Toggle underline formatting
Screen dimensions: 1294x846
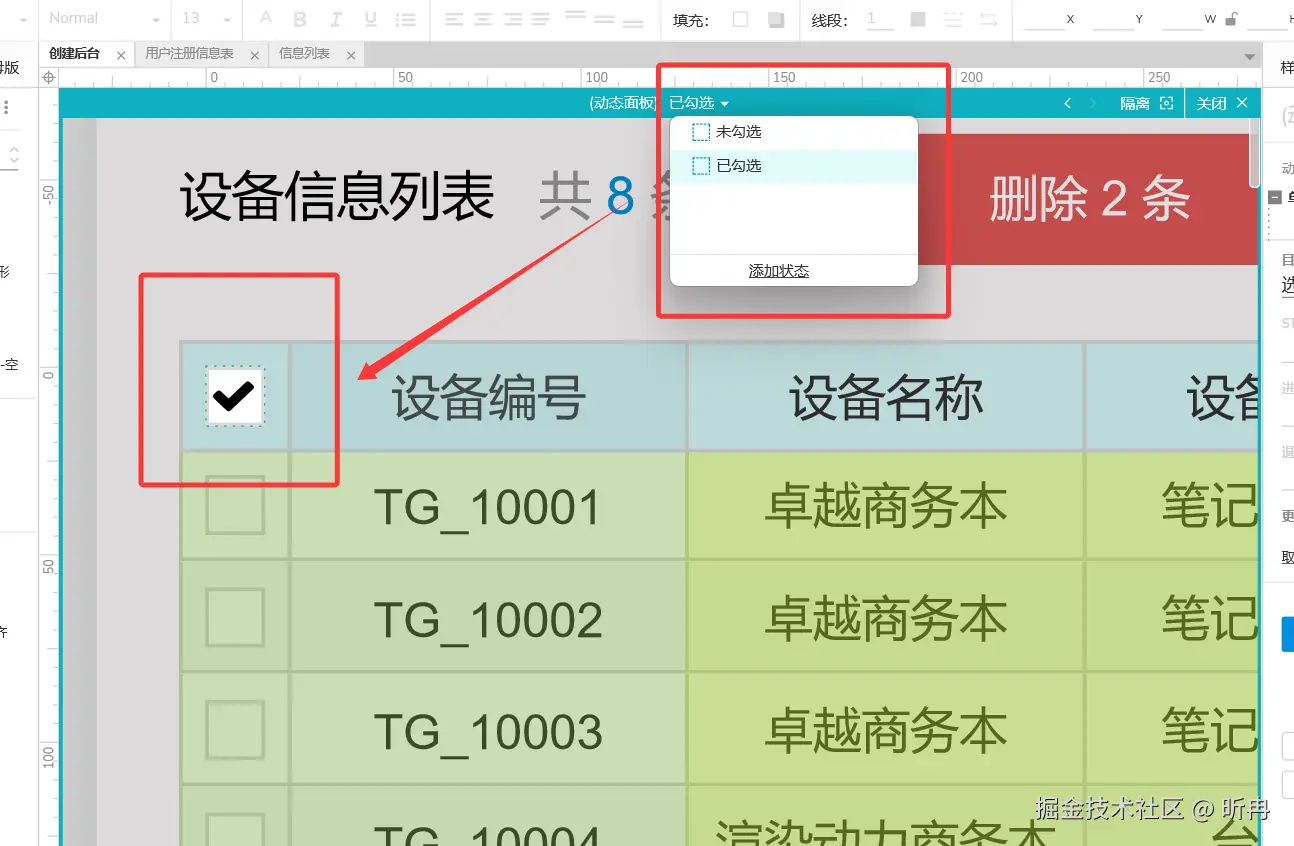(x=371, y=19)
